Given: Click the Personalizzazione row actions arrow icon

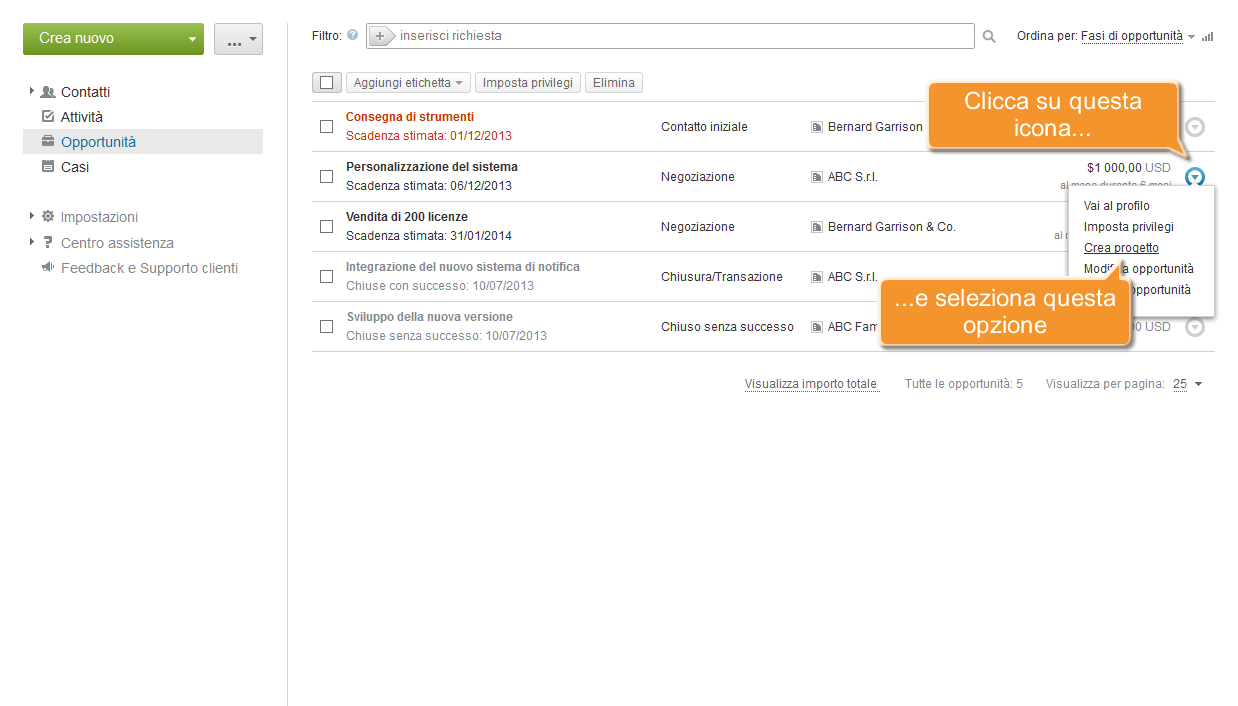Looking at the screenshot, I should pyautogui.click(x=1195, y=177).
